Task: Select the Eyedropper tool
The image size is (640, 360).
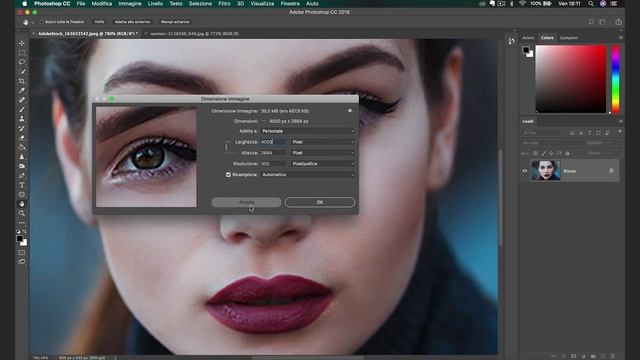Action: tap(22, 91)
